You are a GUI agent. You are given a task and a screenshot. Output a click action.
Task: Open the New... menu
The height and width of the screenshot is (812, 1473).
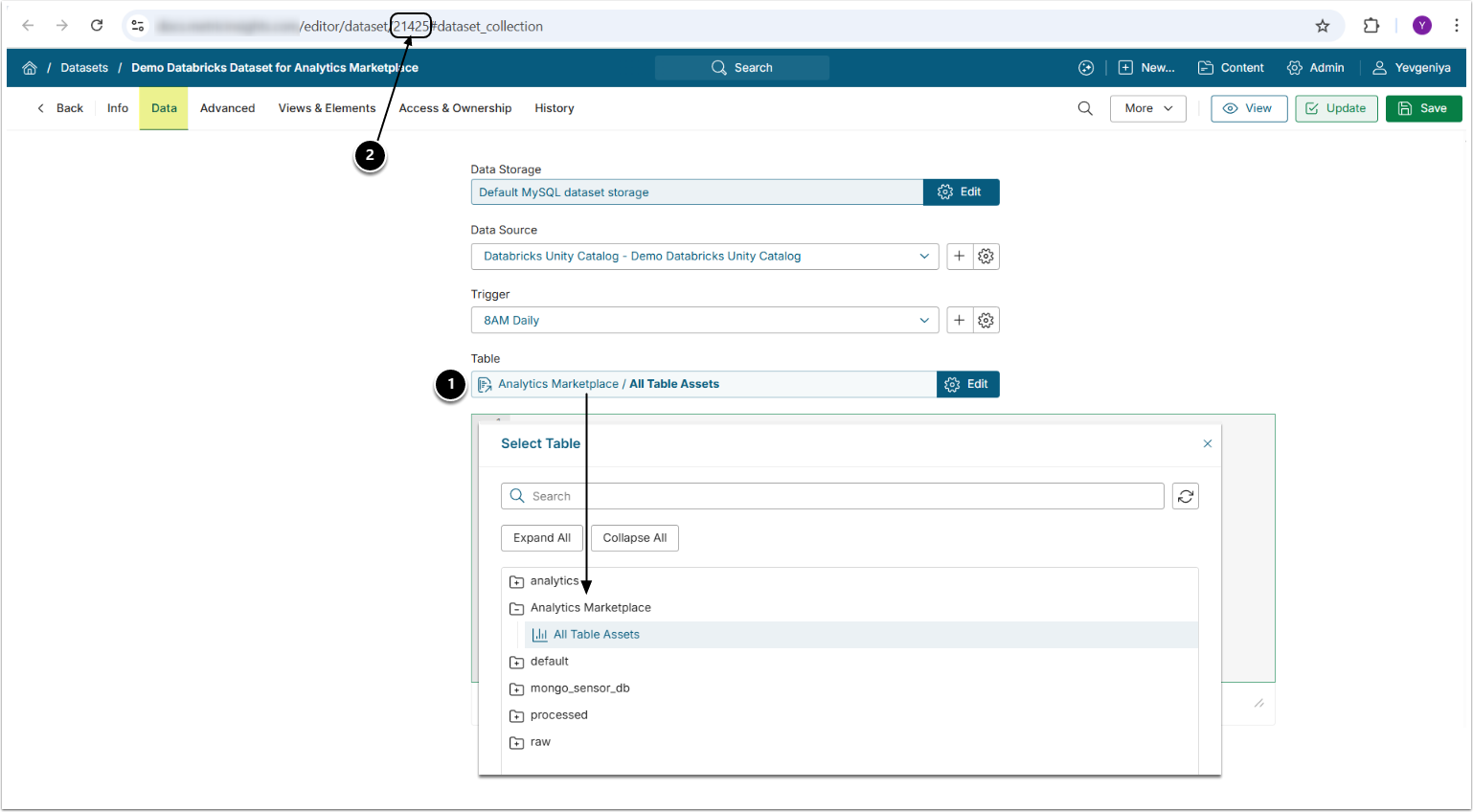[x=1146, y=68]
